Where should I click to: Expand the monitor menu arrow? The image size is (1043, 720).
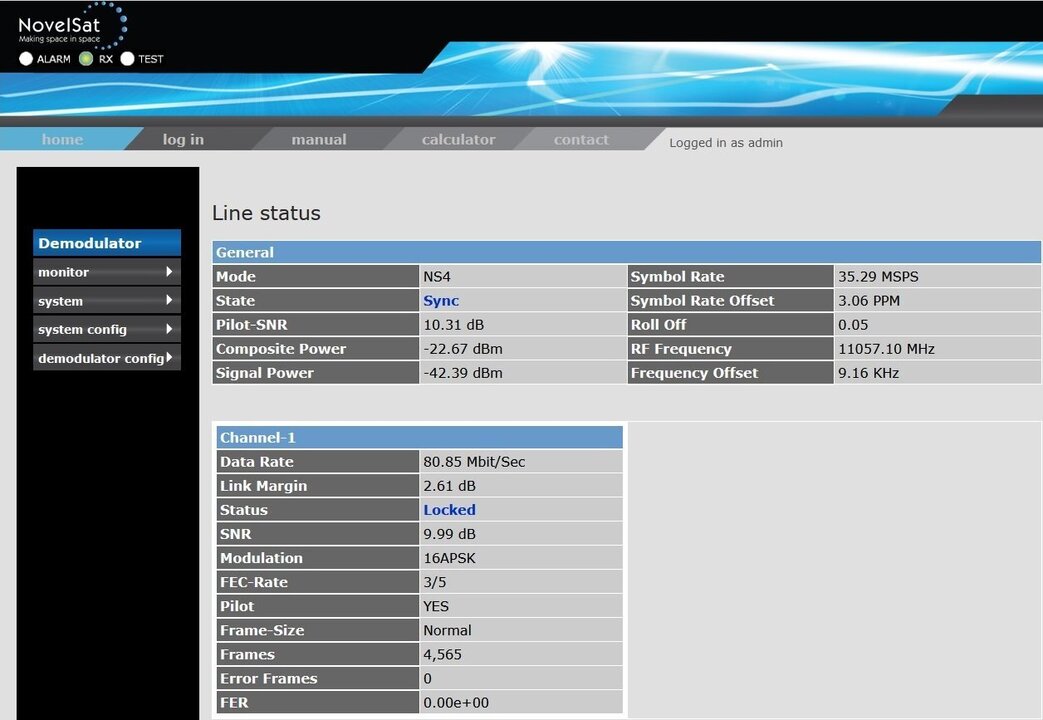[169, 272]
